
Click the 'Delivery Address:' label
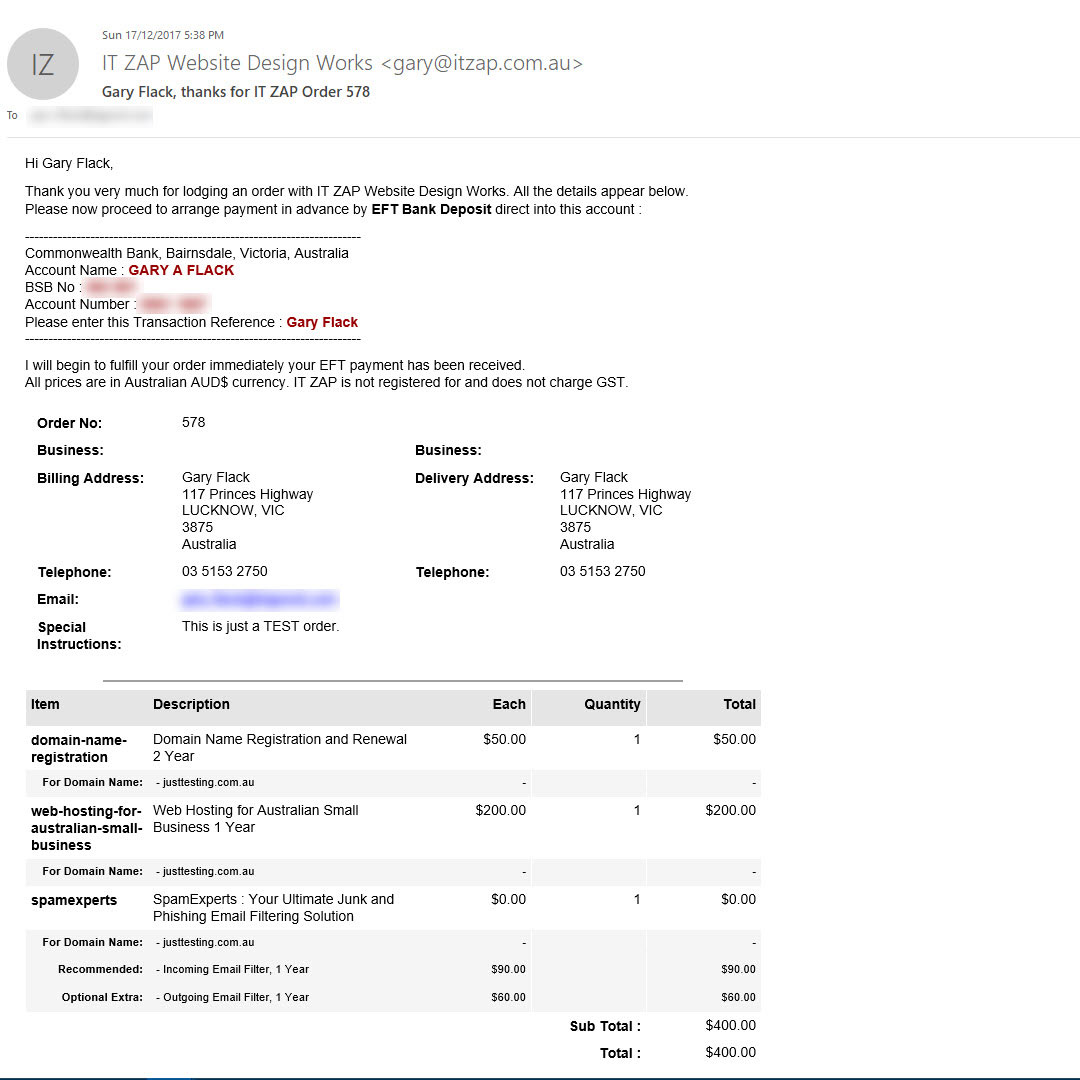[x=475, y=478]
